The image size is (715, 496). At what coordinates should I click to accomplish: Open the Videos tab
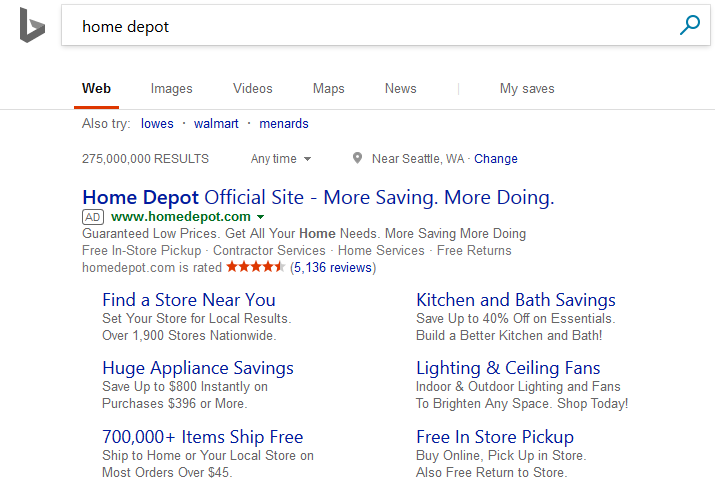pyautogui.click(x=252, y=89)
